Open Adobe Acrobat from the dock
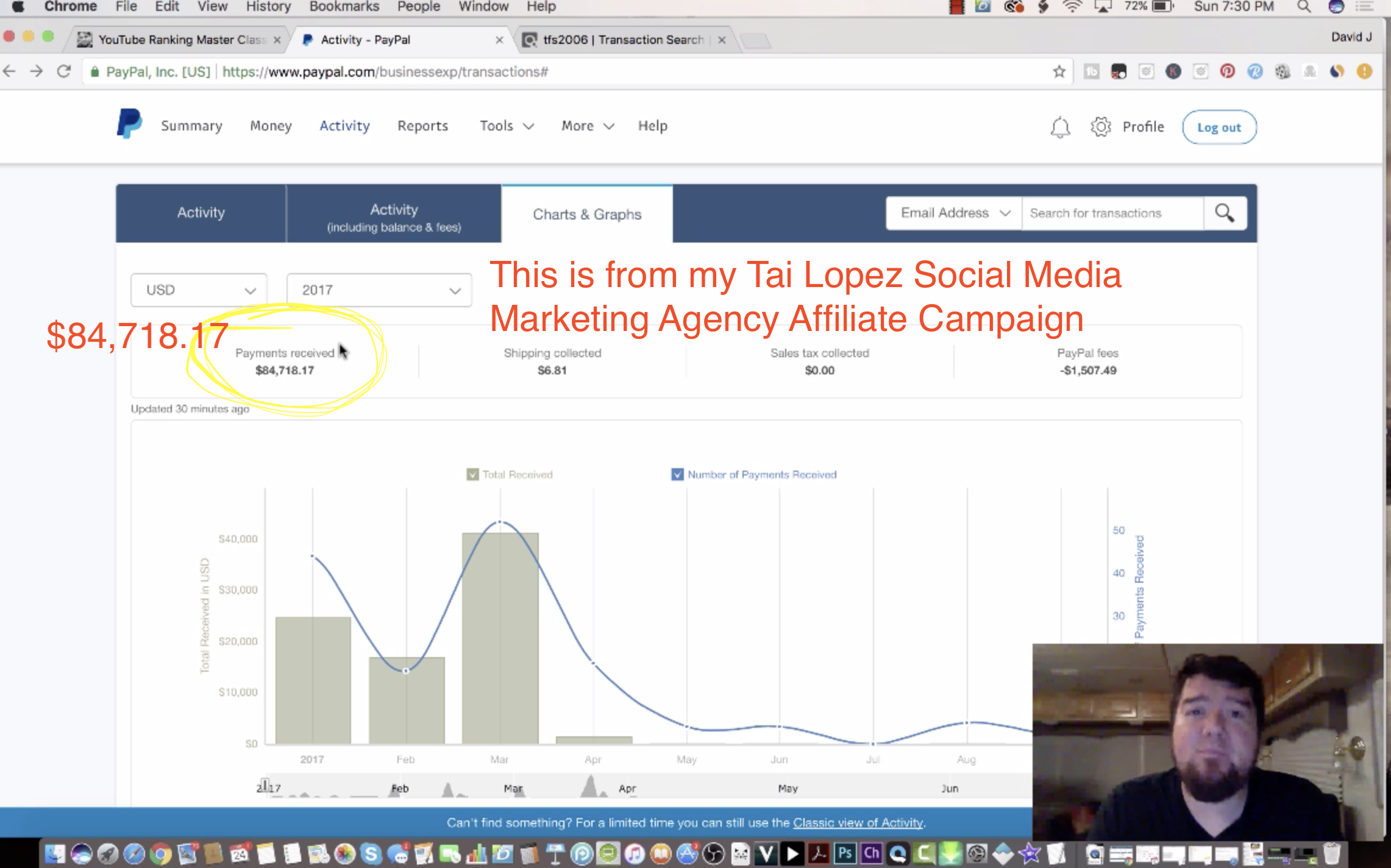 point(819,854)
